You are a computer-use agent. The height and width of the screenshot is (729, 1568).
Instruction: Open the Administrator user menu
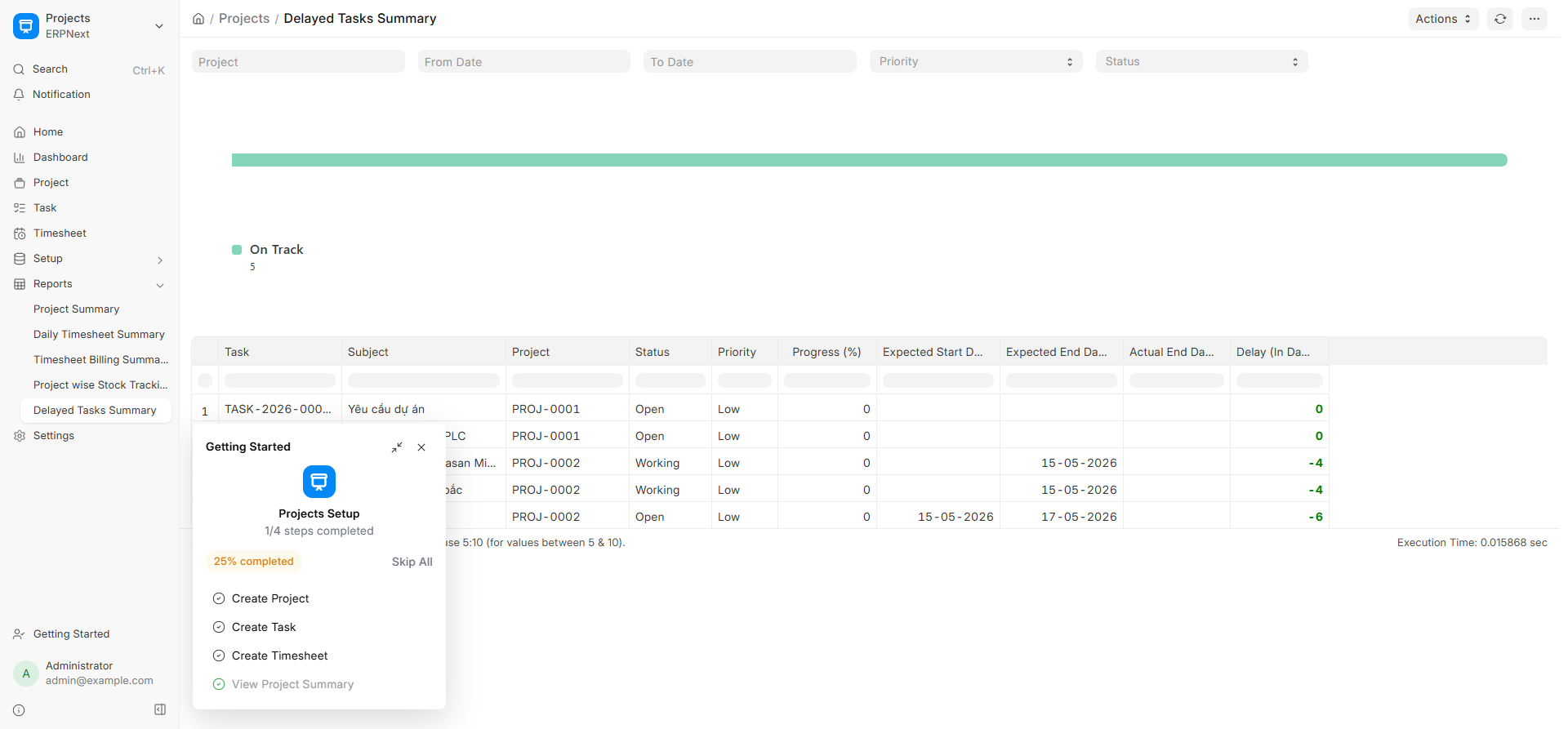click(89, 673)
